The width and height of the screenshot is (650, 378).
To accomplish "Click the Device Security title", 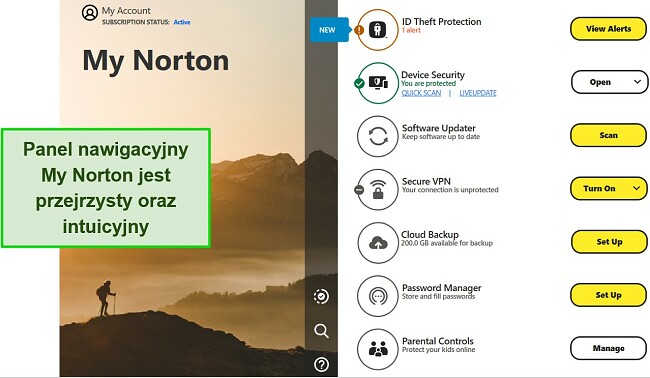I will (x=433, y=75).
